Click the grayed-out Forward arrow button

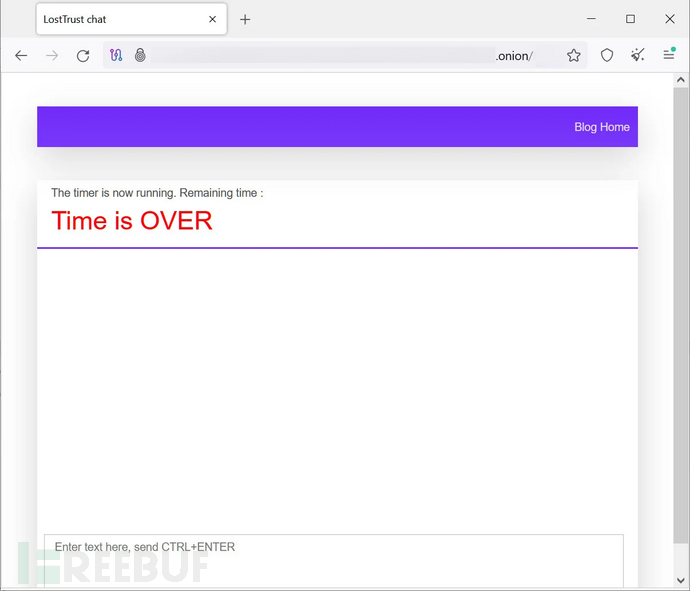pos(52,56)
